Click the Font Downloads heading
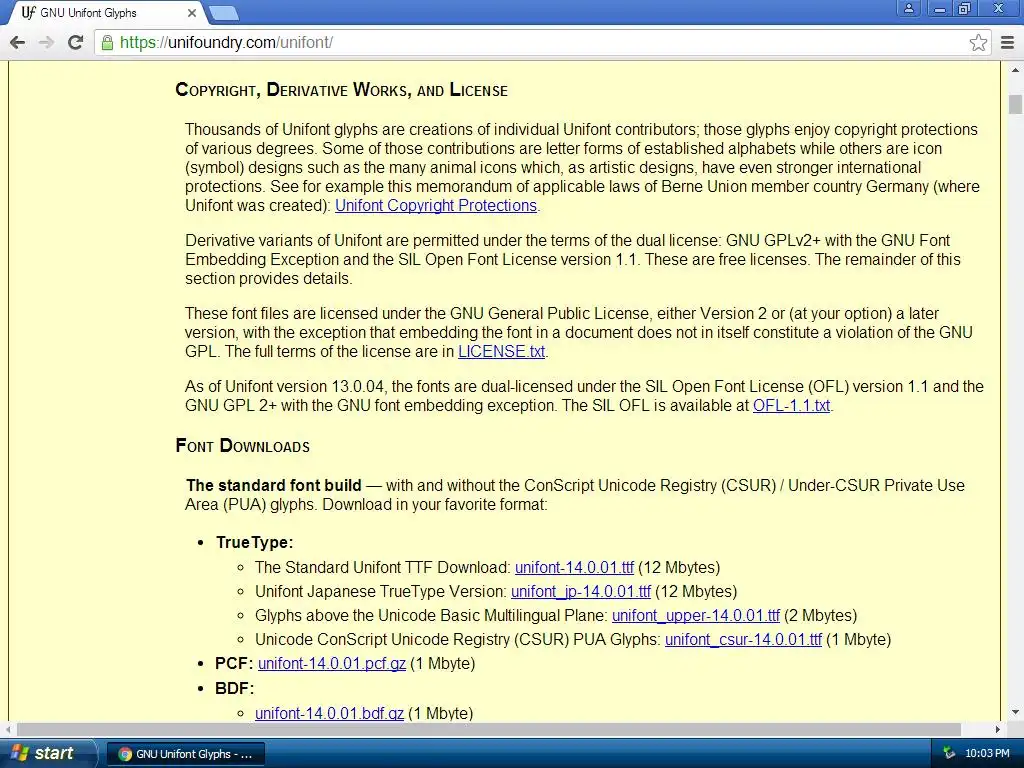1024x768 pixels. click(x=242, y=446)
